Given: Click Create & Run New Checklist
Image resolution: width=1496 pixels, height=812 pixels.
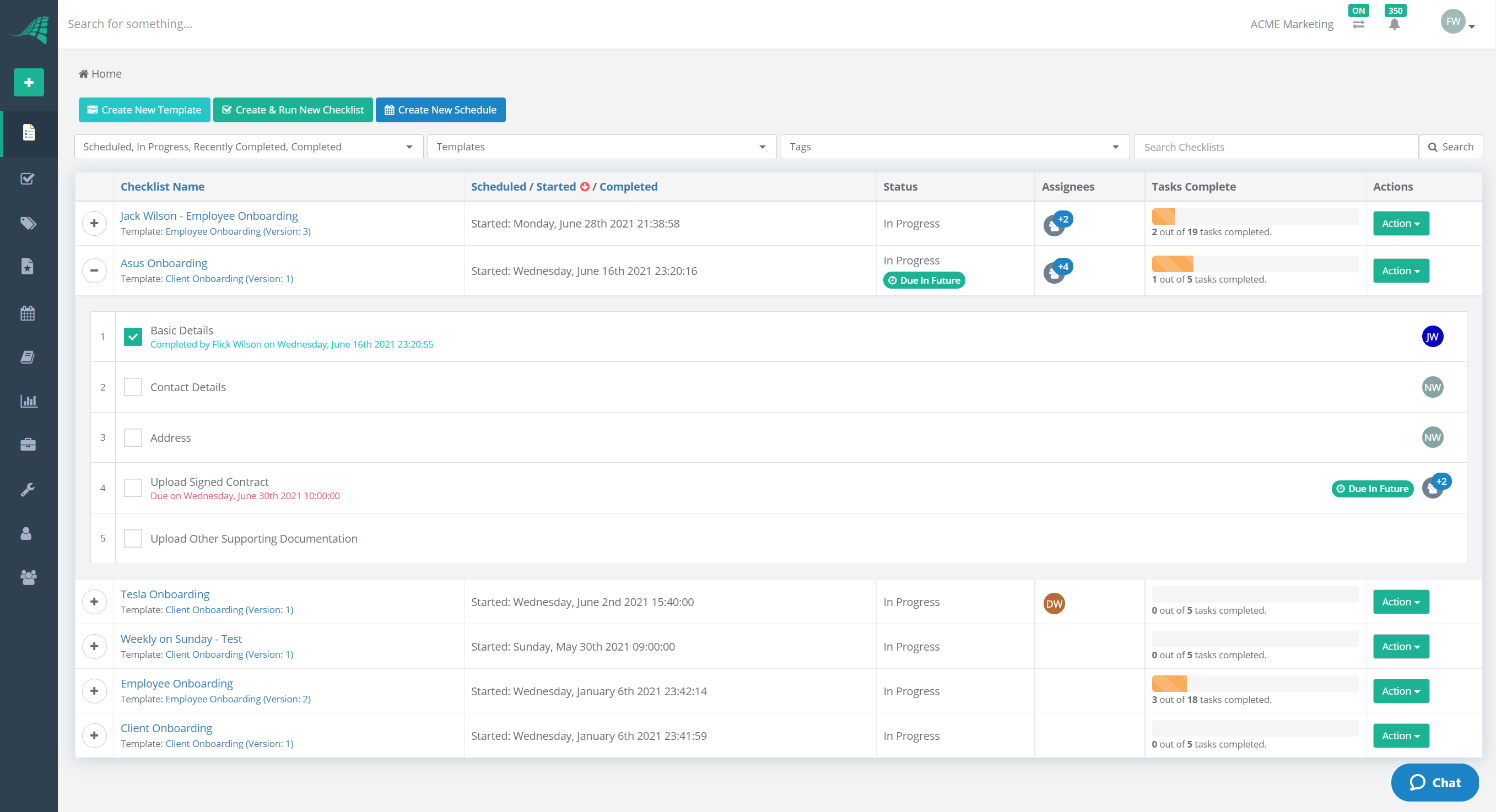Looking at the screenshot, I should click(293, 110).
